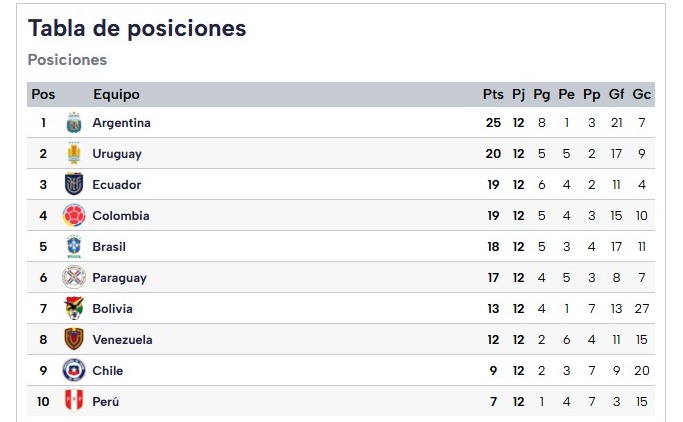Select the Venezuela team name
Viewport: 683px width, 422px height.
(x=122, y=340)
